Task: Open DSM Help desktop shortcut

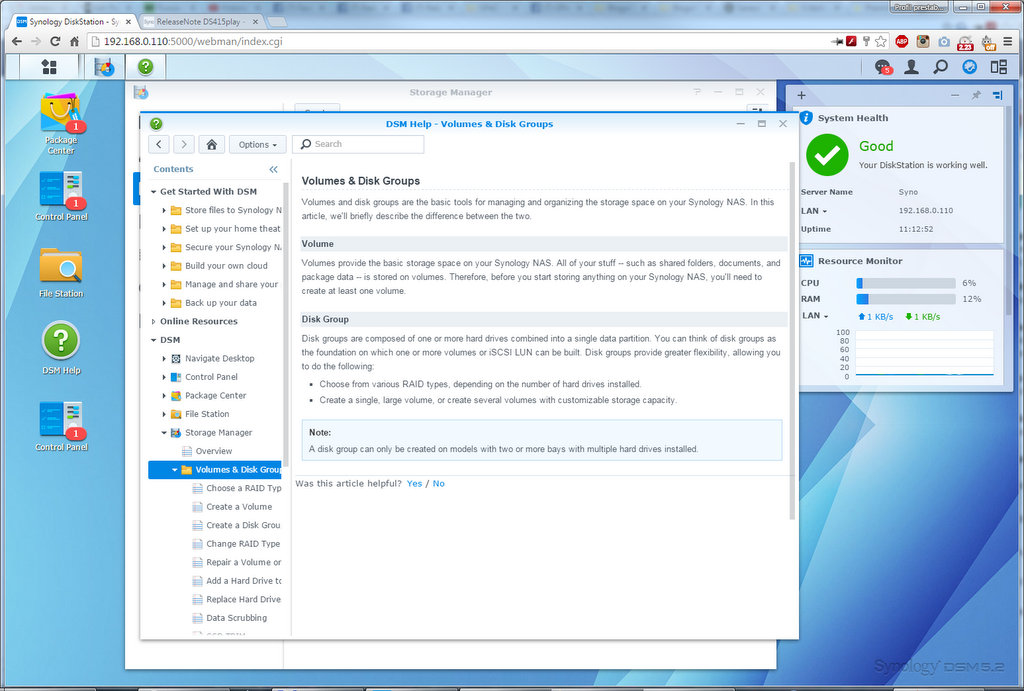Action: pyautogui.click(x=61, y=347)
